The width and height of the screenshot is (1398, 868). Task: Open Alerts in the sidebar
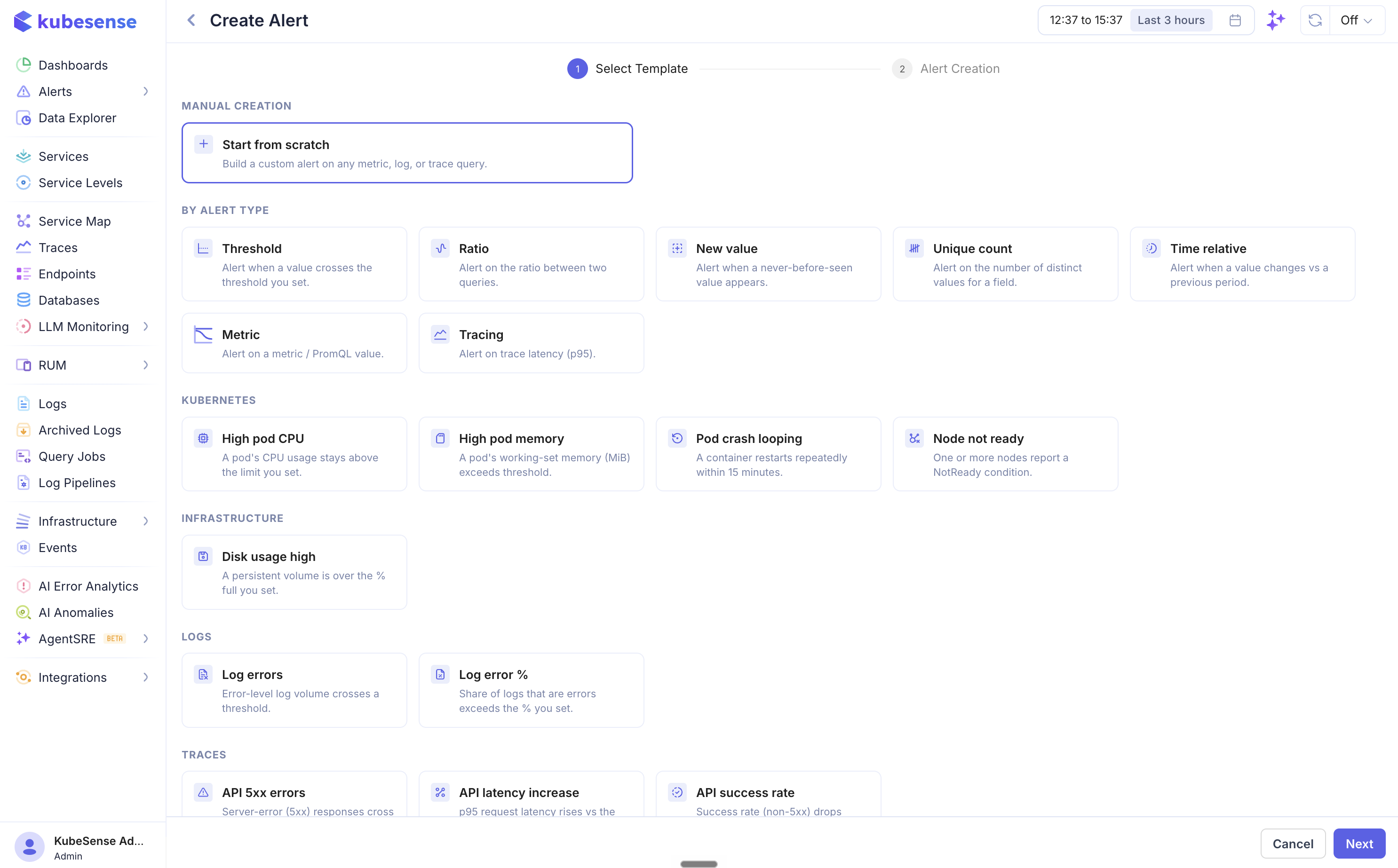tap(55, 91)
